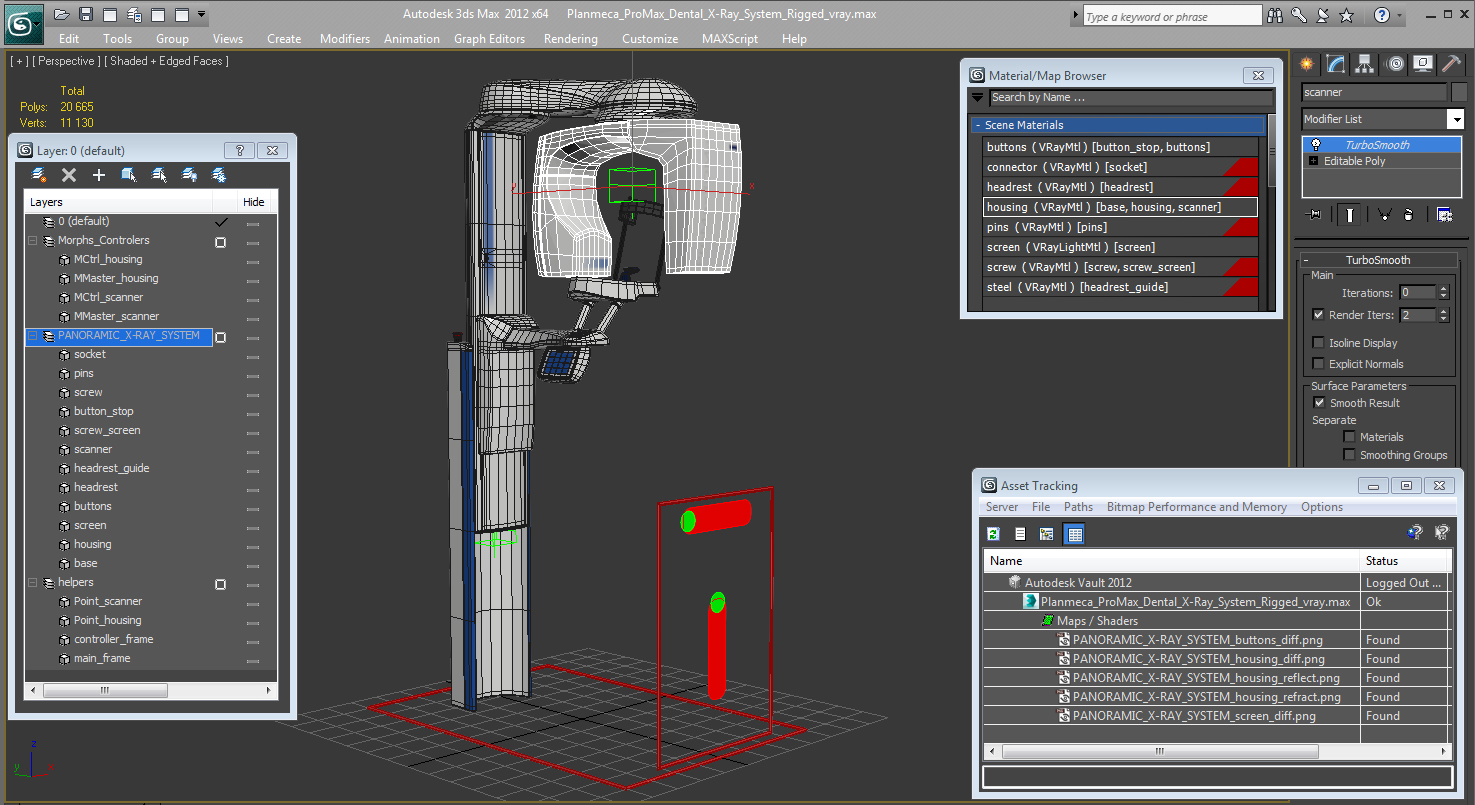This screenshot has width=1475, height=805.
Task: Click the object color swatch beside scanner name
Action: click(1459, 92)
